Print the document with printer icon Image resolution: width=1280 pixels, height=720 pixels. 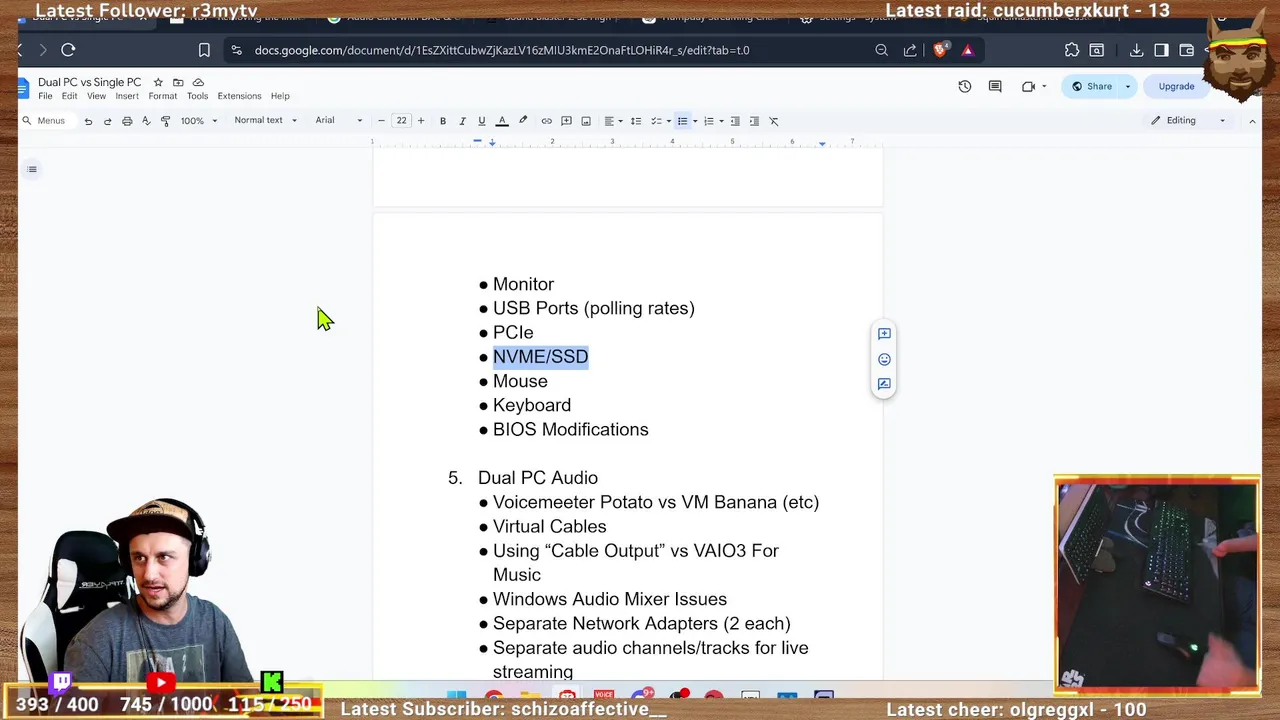127,121
